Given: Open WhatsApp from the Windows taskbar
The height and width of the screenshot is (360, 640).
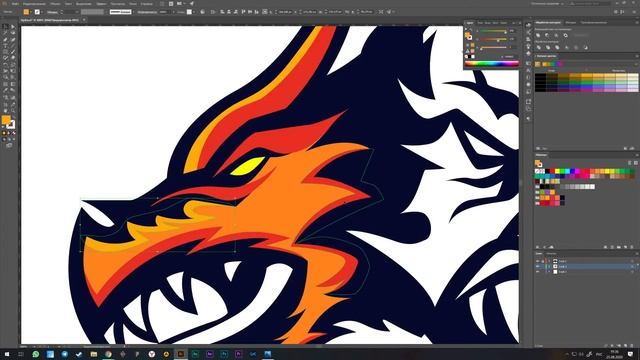Looking at the screenshot, I should click(x=36, y=354).
